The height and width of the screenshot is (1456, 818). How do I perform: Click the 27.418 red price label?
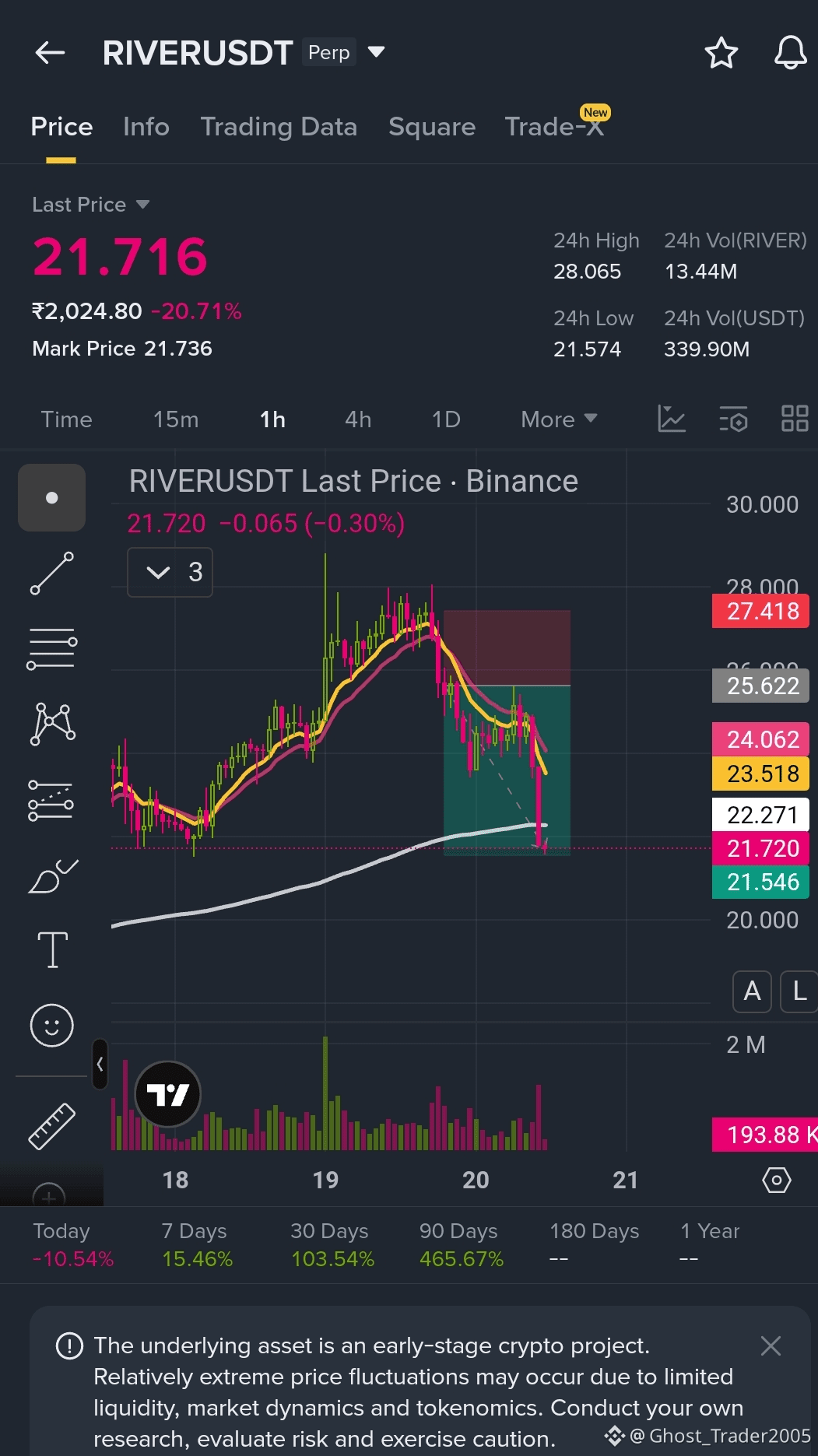coord(761,611)
